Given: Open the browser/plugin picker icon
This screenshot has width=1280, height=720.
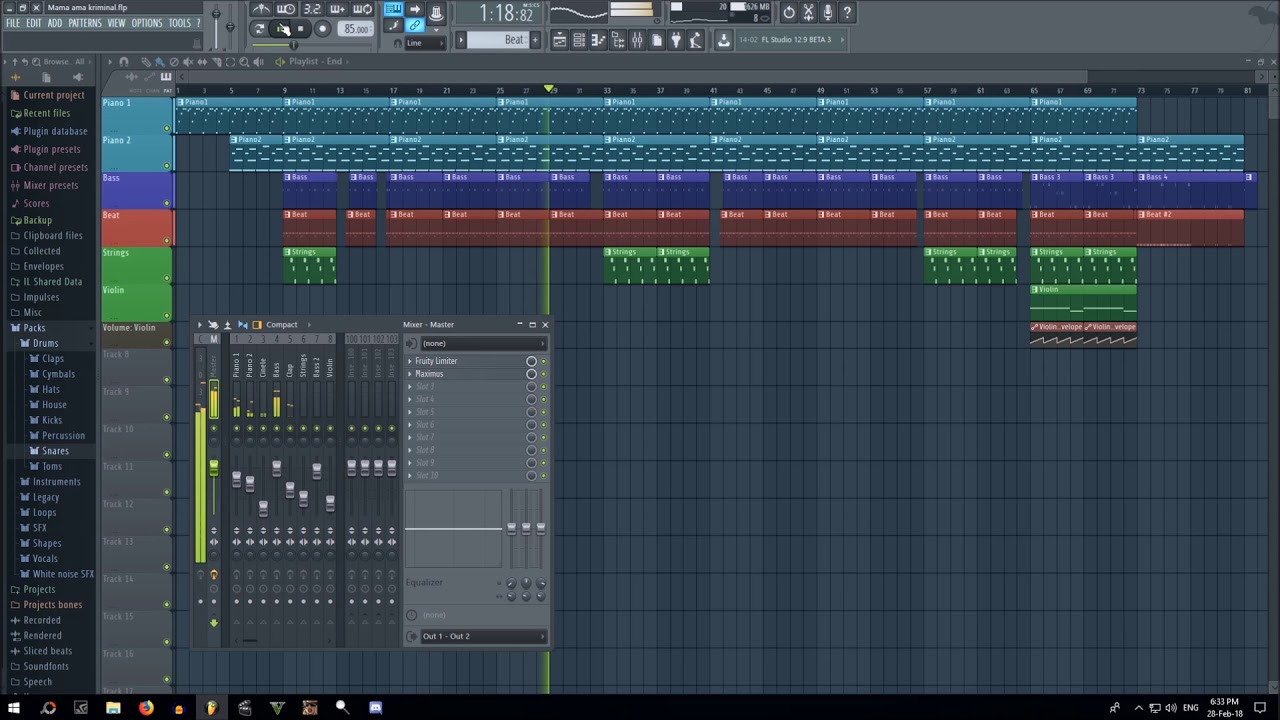Looking at the screenshot, I should [618, 40].
